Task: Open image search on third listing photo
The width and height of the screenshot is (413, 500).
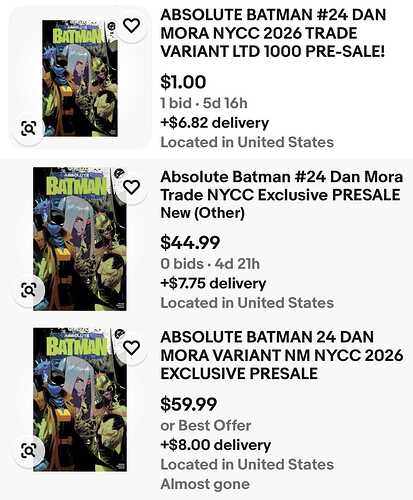Action: pyautogui.click(x=29, y=451)
